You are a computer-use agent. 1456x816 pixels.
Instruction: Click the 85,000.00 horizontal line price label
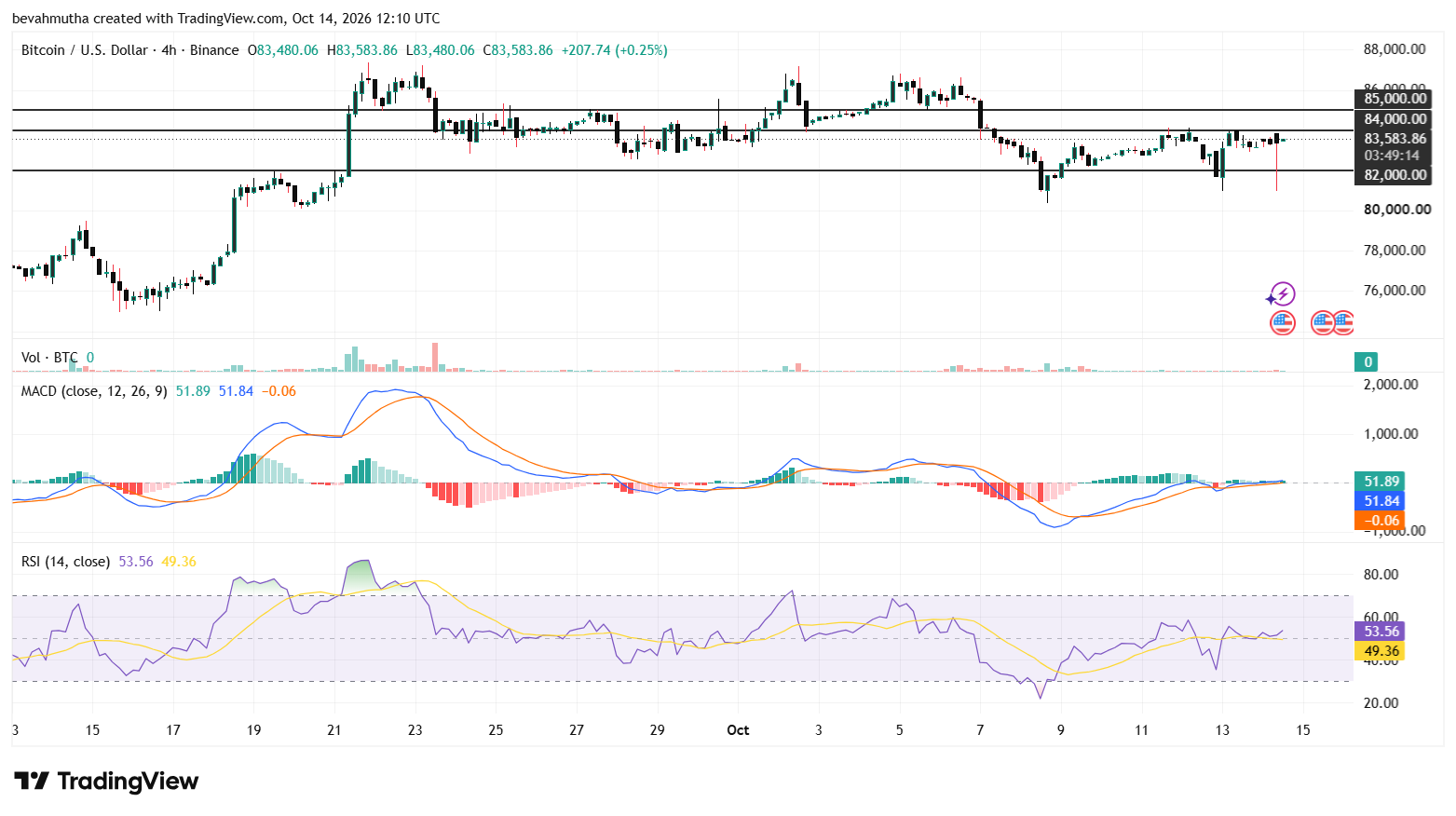[1392, 99]
